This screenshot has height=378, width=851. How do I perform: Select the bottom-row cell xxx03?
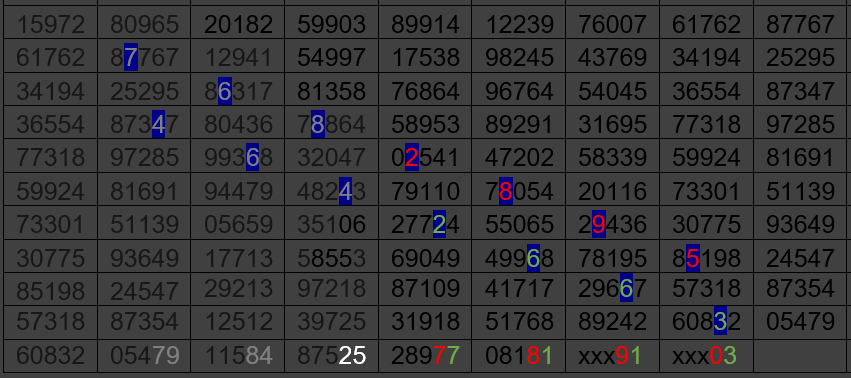point(707,356)
